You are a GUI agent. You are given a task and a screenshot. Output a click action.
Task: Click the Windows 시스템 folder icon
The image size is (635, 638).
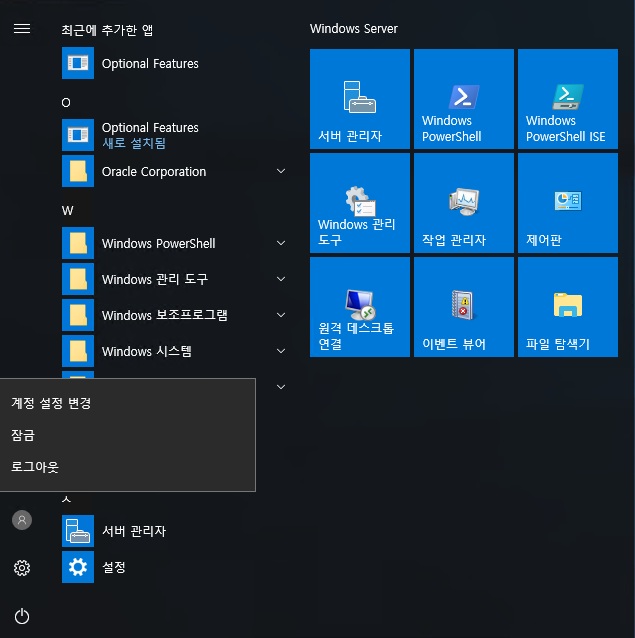click(78, 351)
